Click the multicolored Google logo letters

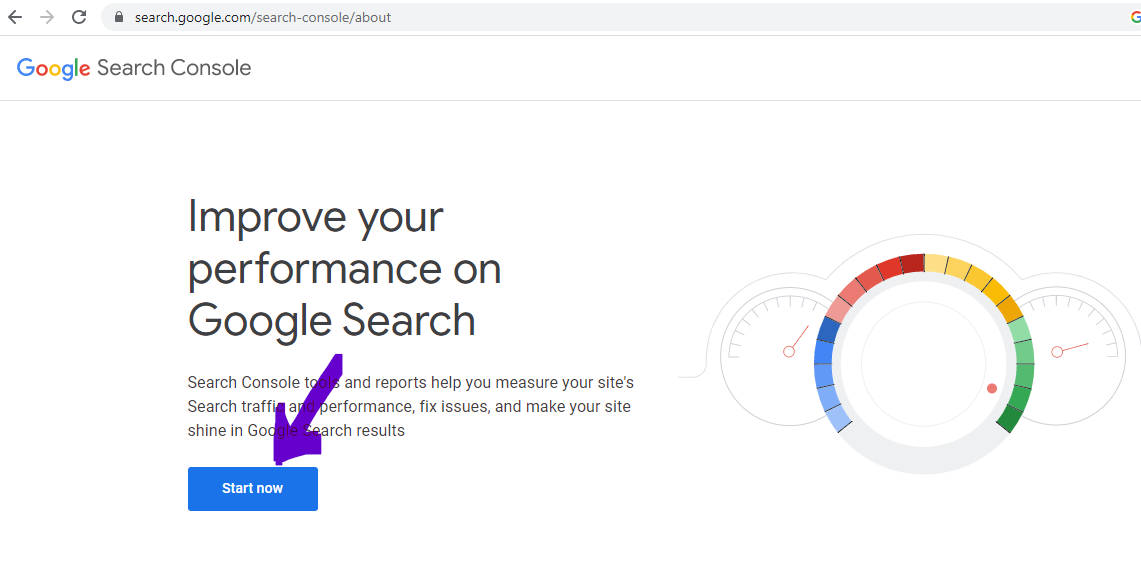(x=53, y=68)
